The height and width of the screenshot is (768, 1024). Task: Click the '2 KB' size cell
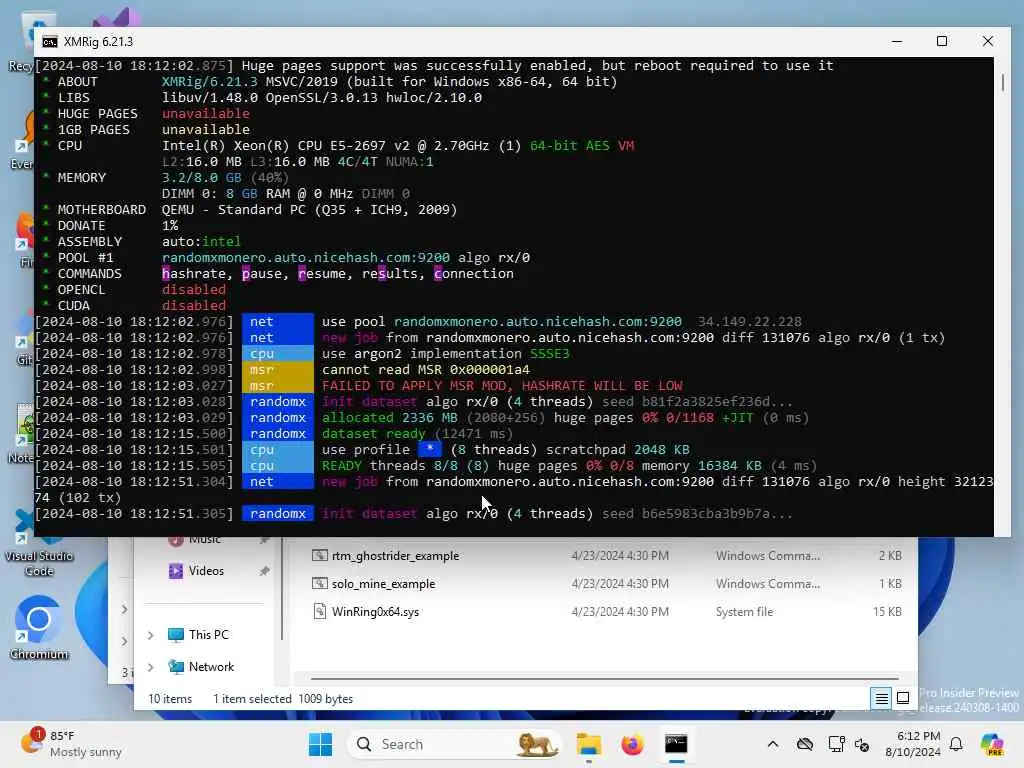pos(890,556)
